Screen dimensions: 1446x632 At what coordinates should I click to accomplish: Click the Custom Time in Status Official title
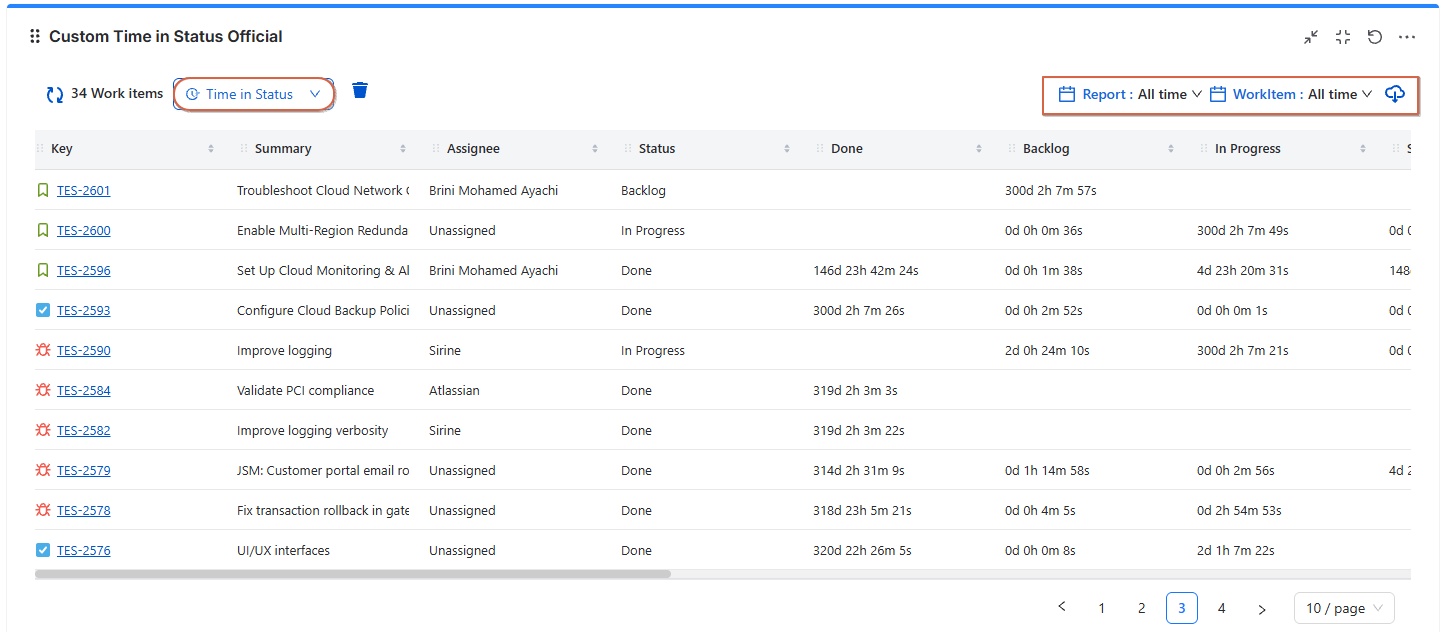pos(166,37)
